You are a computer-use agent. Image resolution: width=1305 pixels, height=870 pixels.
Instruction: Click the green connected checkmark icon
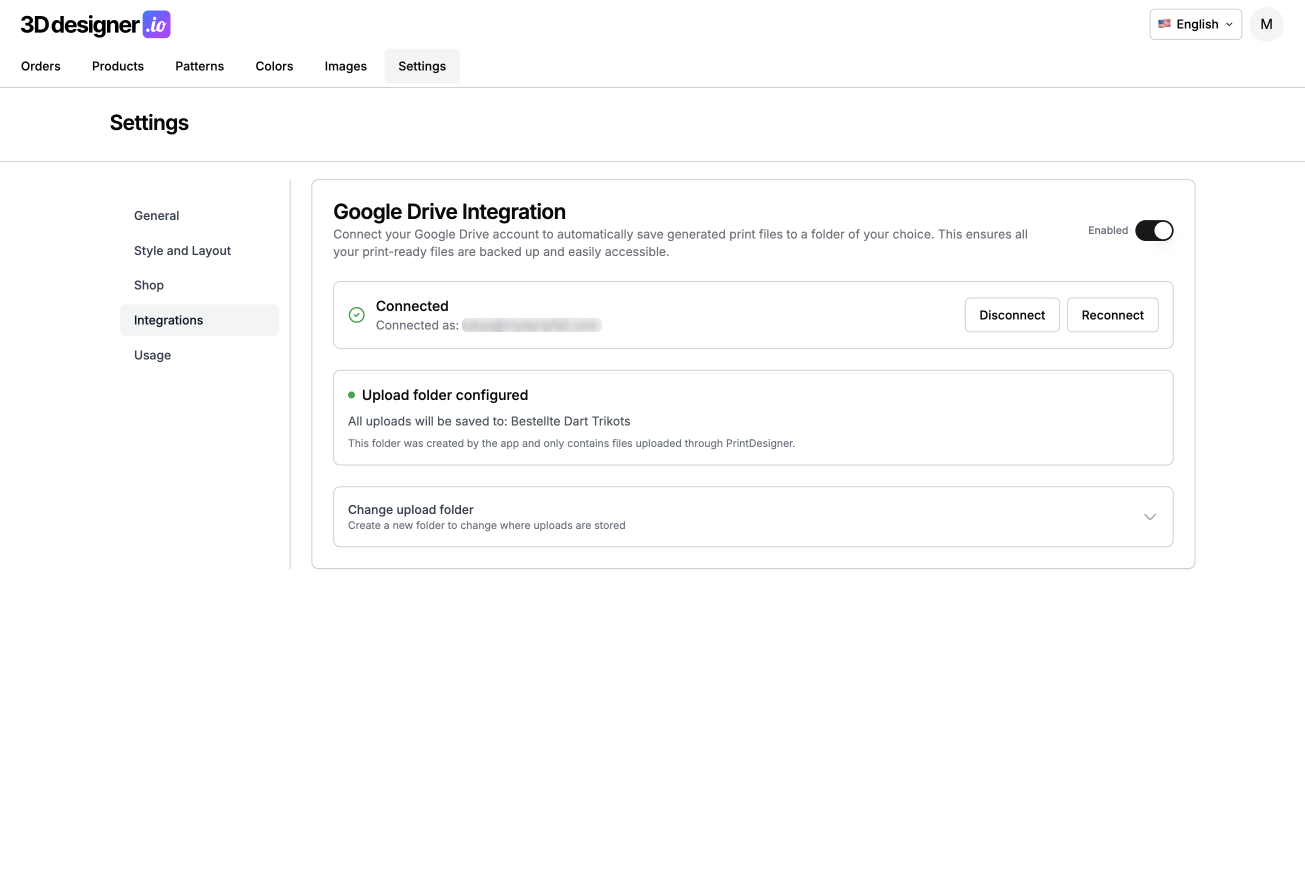[x=356, y=315]
